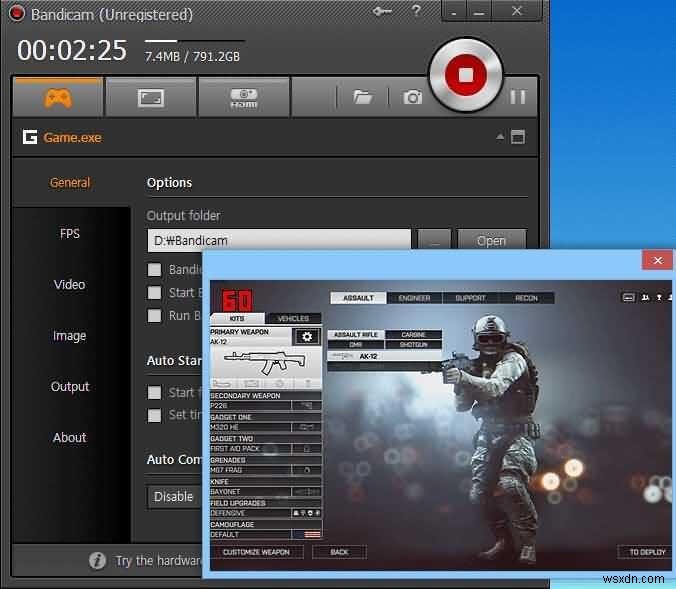Select the flag camouflage swatch
Screen dimensions: 676x589
tap(307, 535)
